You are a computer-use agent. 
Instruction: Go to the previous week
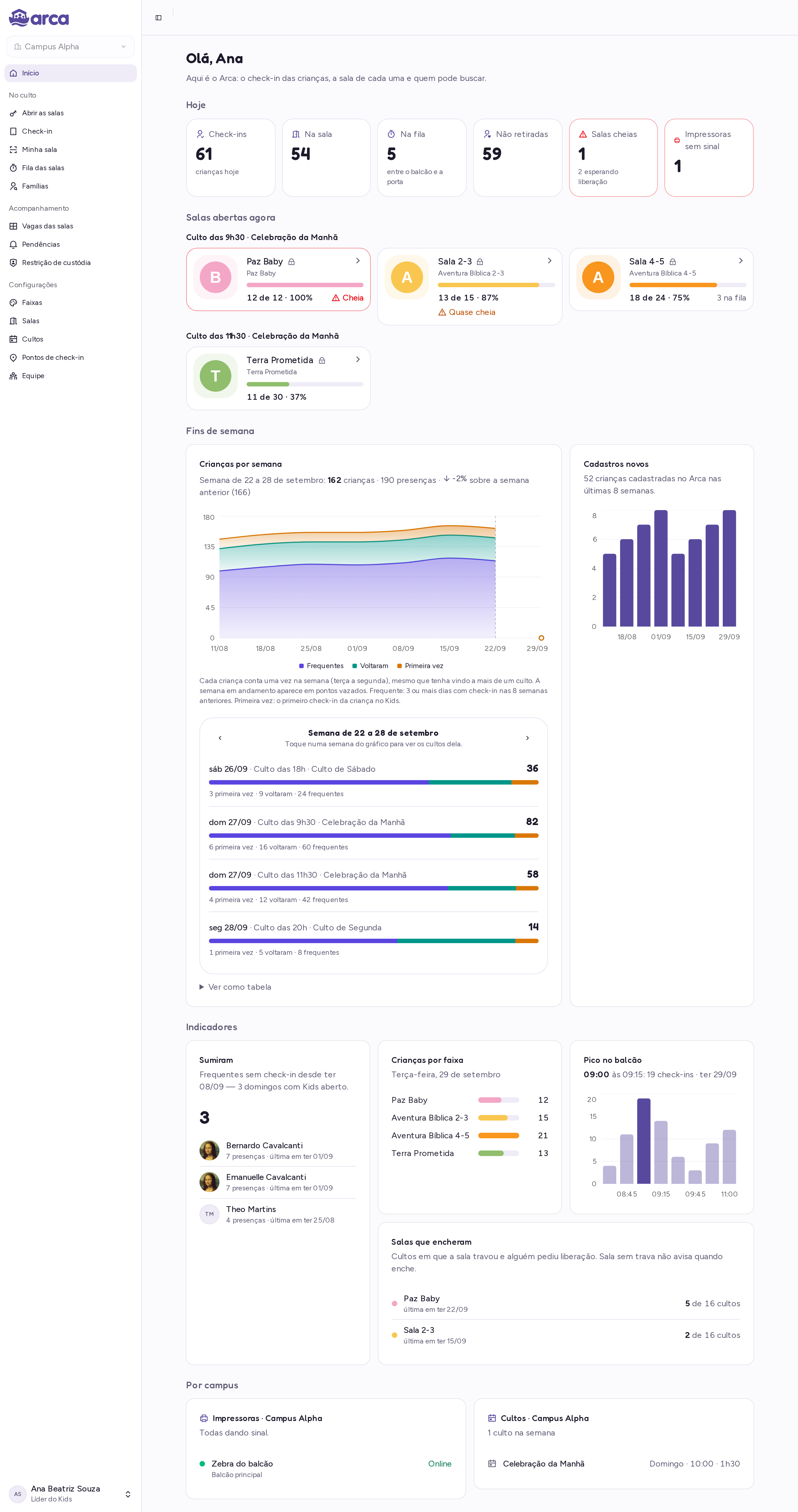click(x=220, y=738)
